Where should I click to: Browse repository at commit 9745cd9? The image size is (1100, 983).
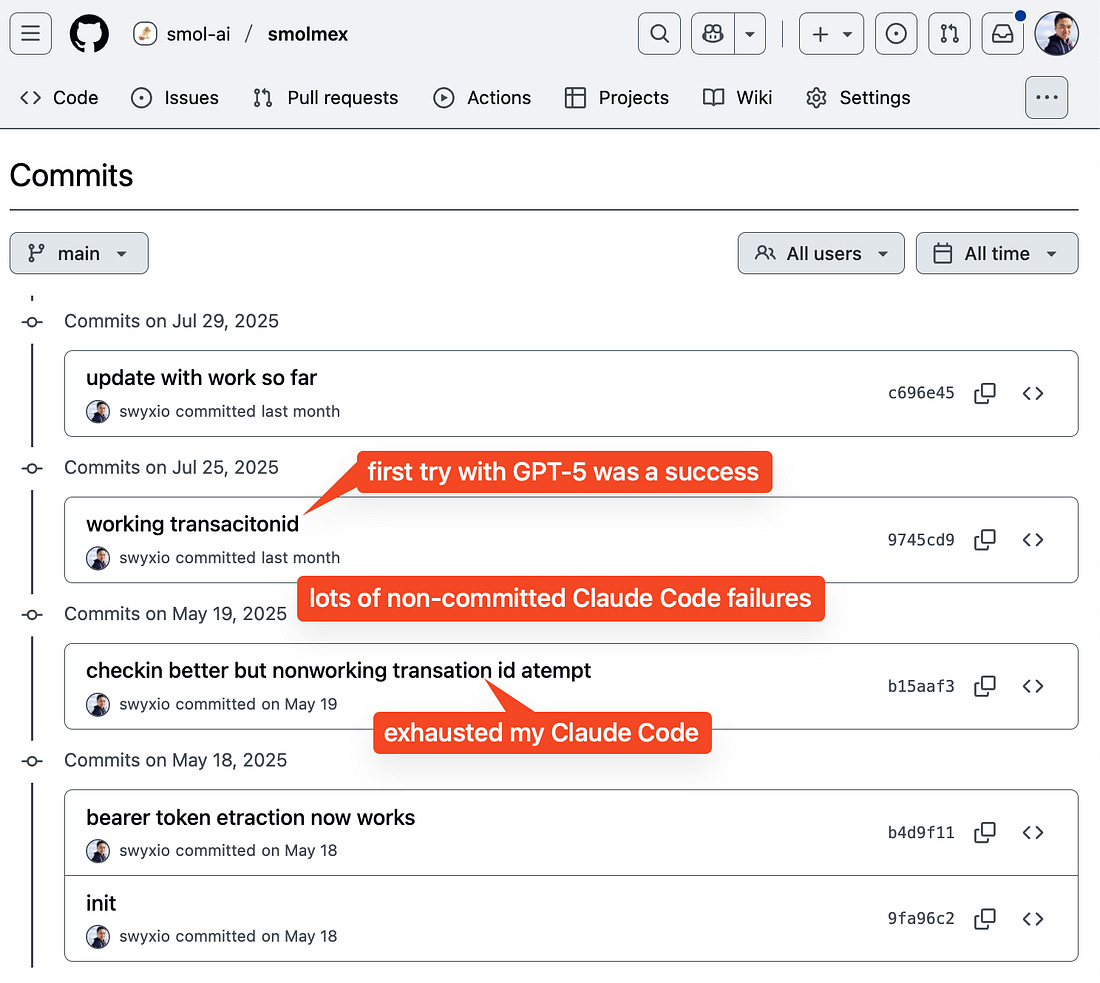click(1033, 540)
